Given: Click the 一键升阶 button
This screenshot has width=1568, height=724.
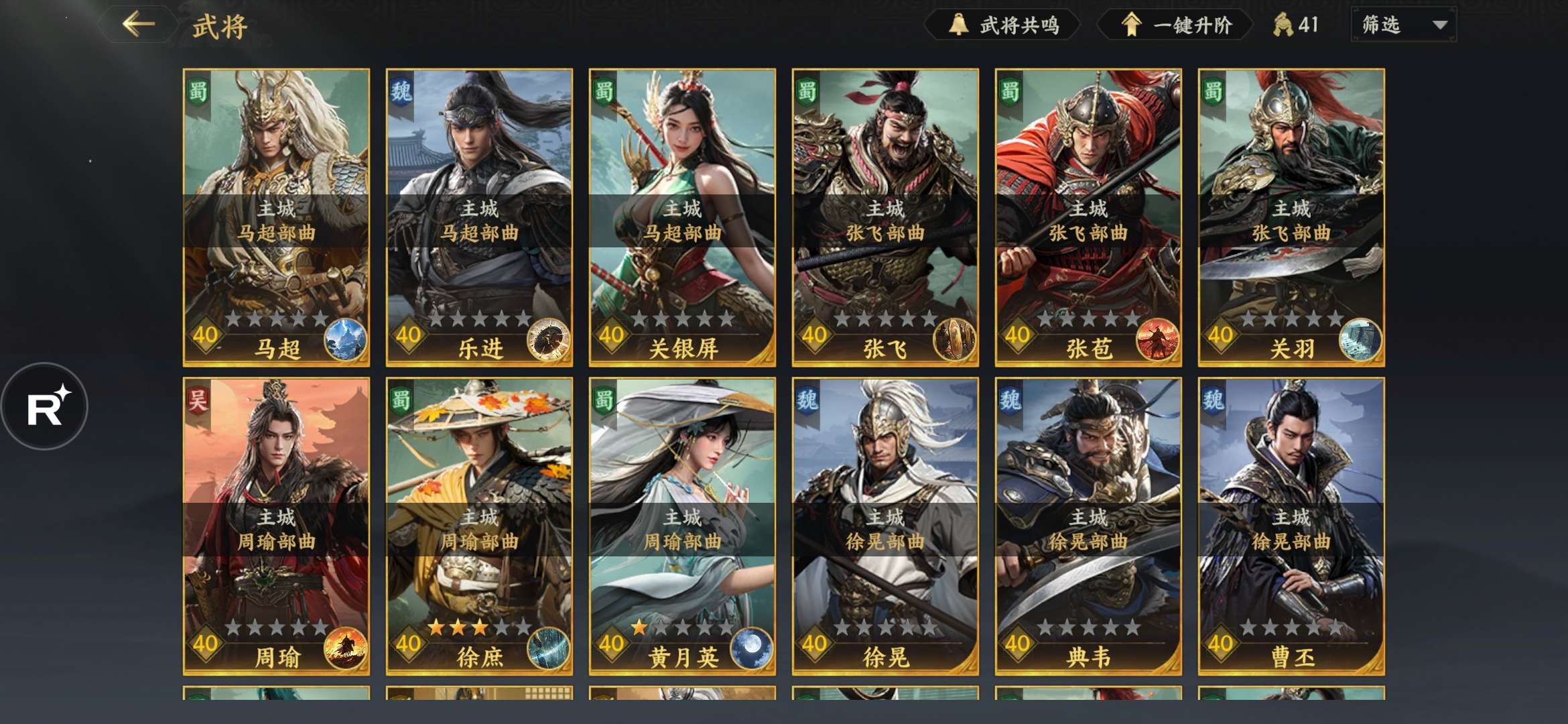Looking at the screenshot, I should [1175, 25].
